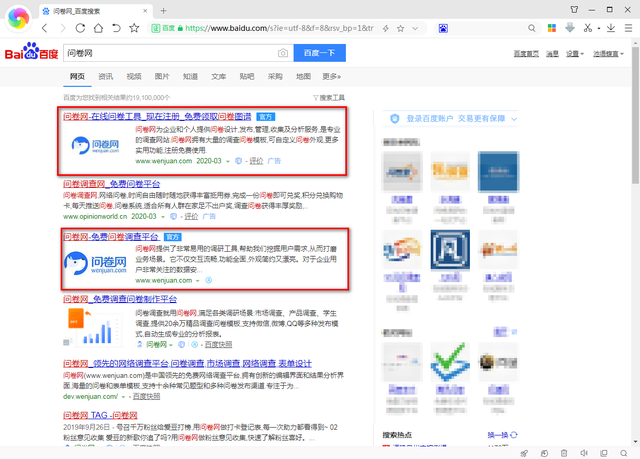Open the 搜索工具 filter
The height and width of the screenshot is (459, 640).
click(x=329, y=98)
